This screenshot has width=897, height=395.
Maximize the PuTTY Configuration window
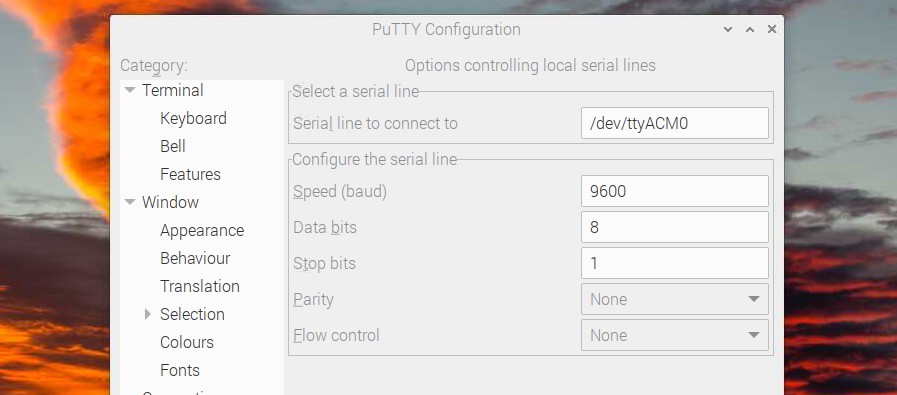tap(750, 29)
